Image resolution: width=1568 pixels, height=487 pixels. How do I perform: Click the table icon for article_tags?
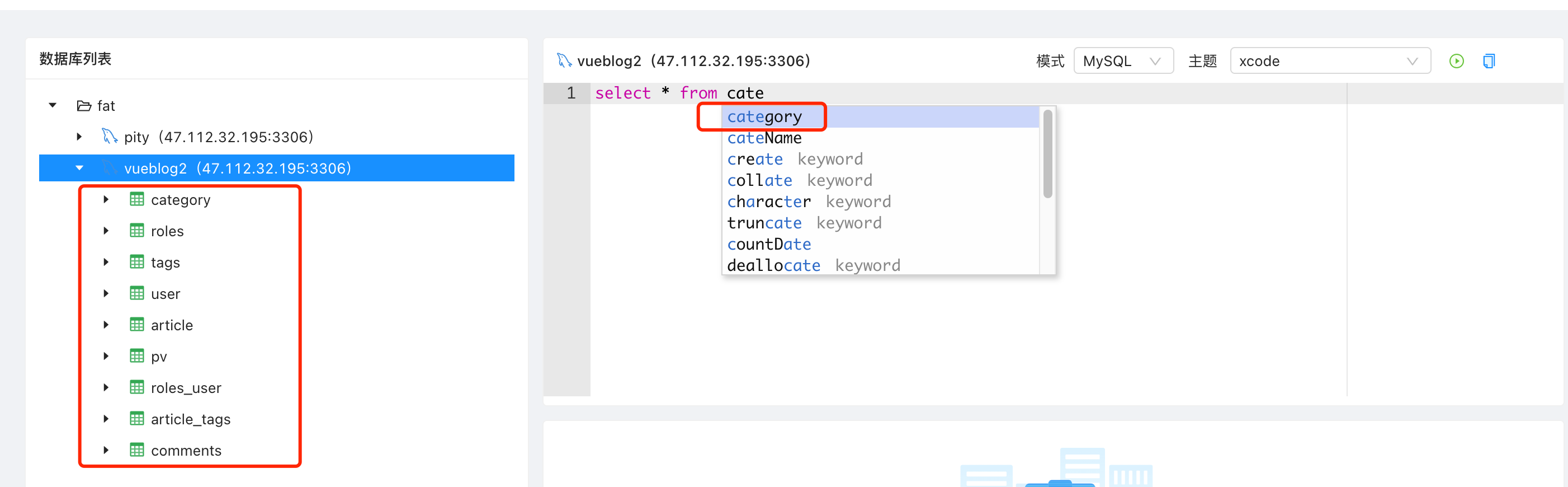click(137, 419)
